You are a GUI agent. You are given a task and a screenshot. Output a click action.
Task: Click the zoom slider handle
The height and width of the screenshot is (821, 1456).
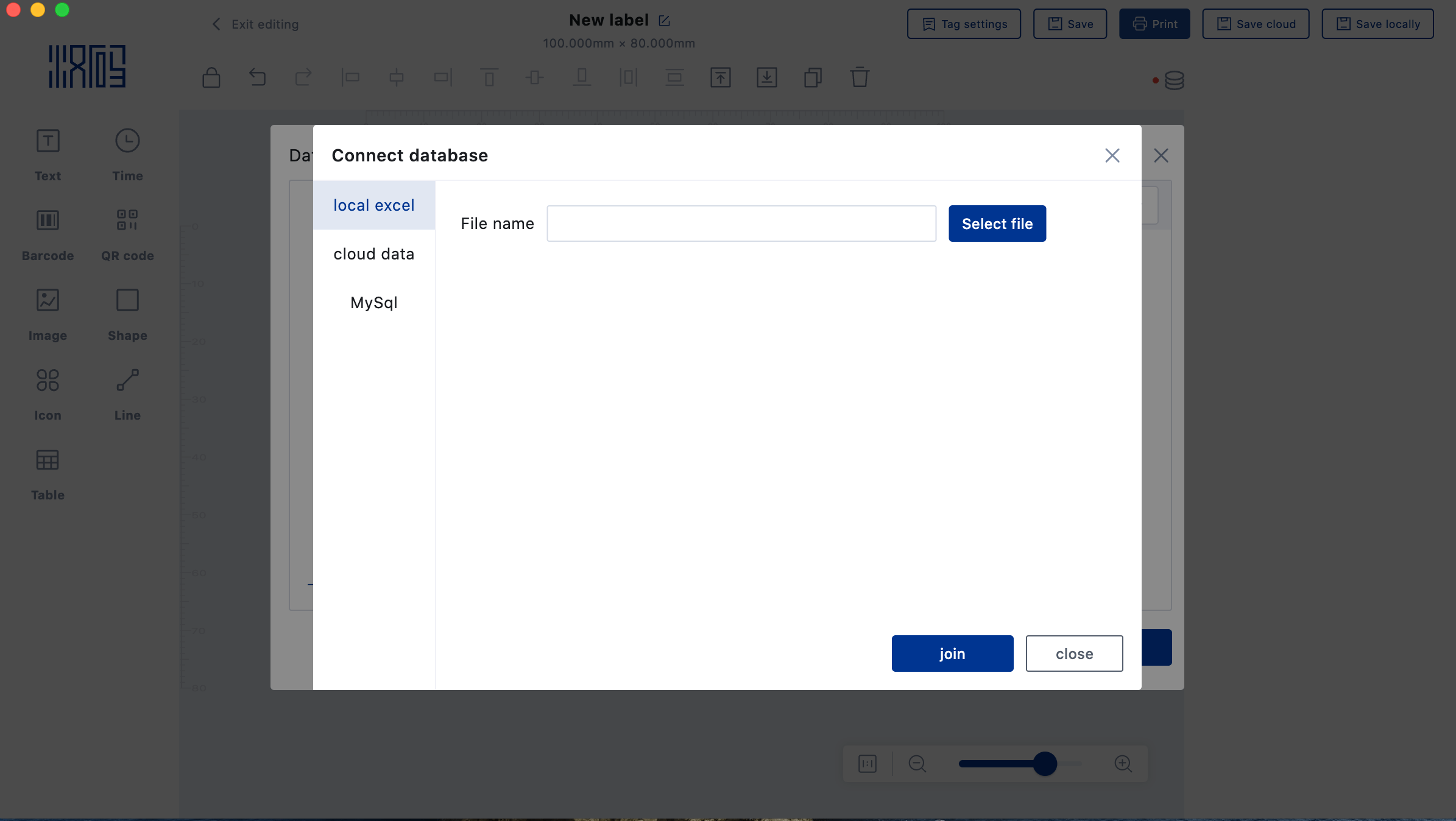click(1045, 764)
